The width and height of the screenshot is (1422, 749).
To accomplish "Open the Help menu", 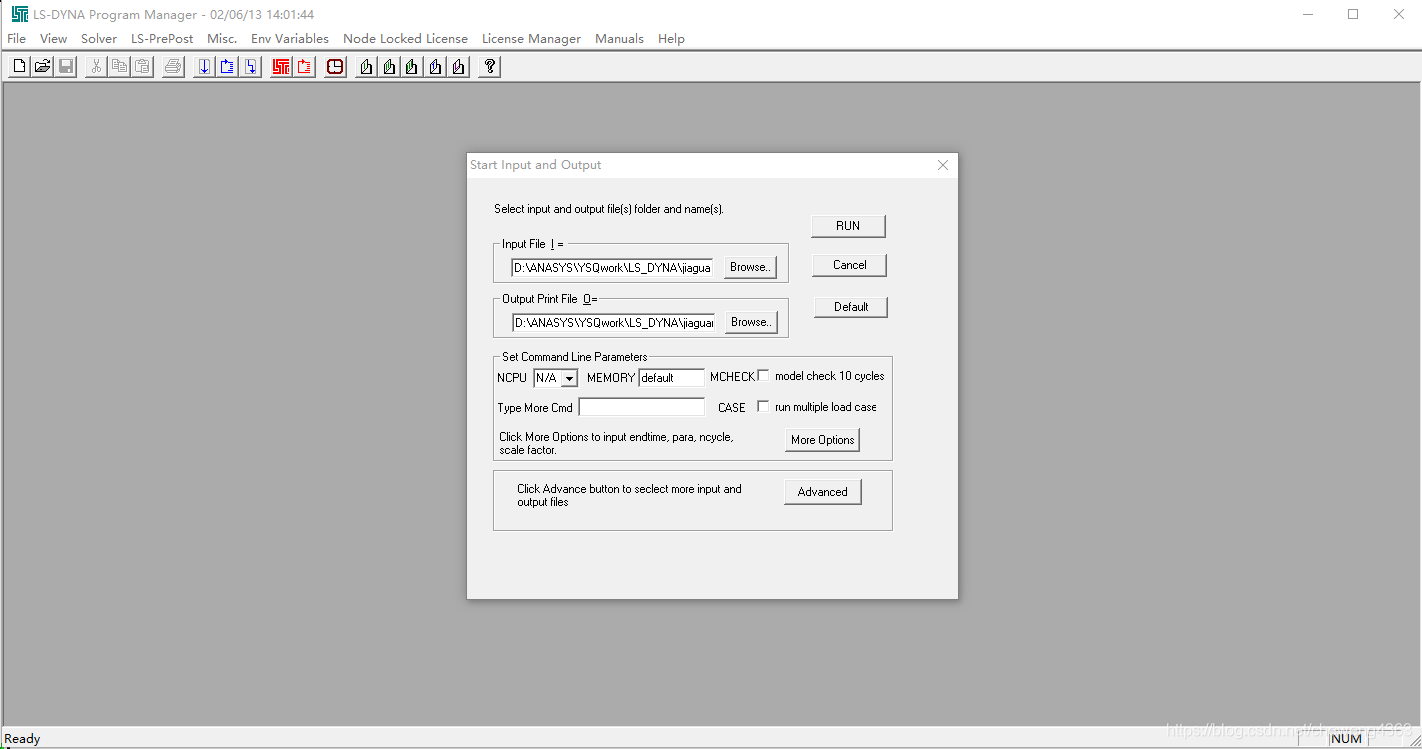I will tap(671, 38).
